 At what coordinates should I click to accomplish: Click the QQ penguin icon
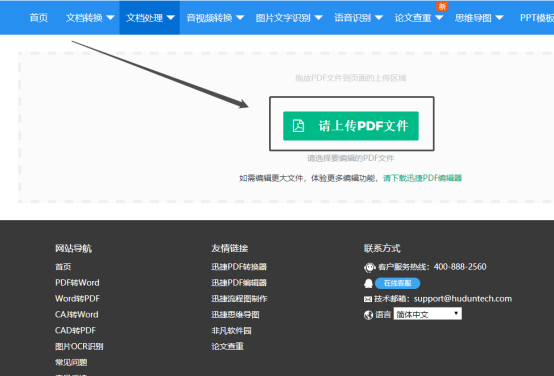click(x=368, y=283)
